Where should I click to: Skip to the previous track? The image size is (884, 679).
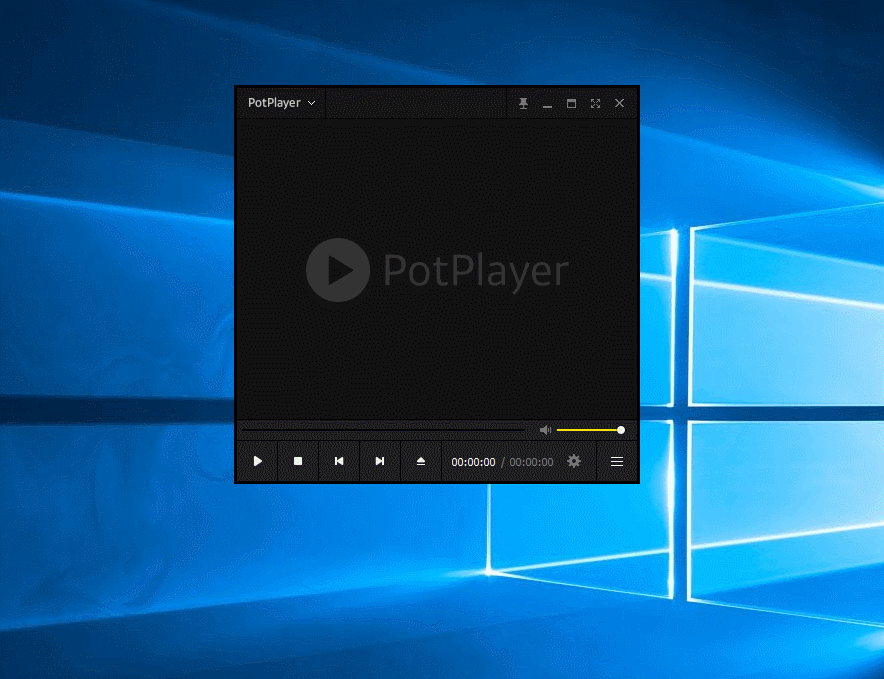tap(339, 461)
